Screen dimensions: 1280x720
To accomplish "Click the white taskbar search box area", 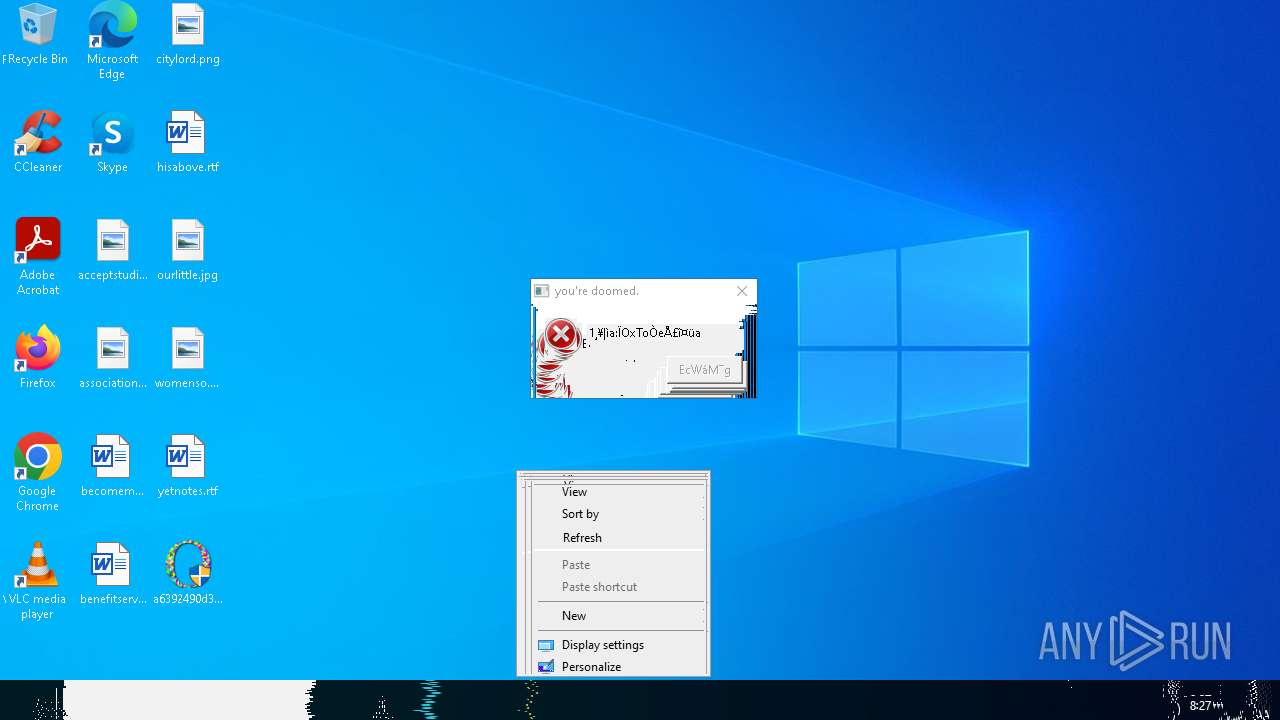I will click(x=188, y=700).
